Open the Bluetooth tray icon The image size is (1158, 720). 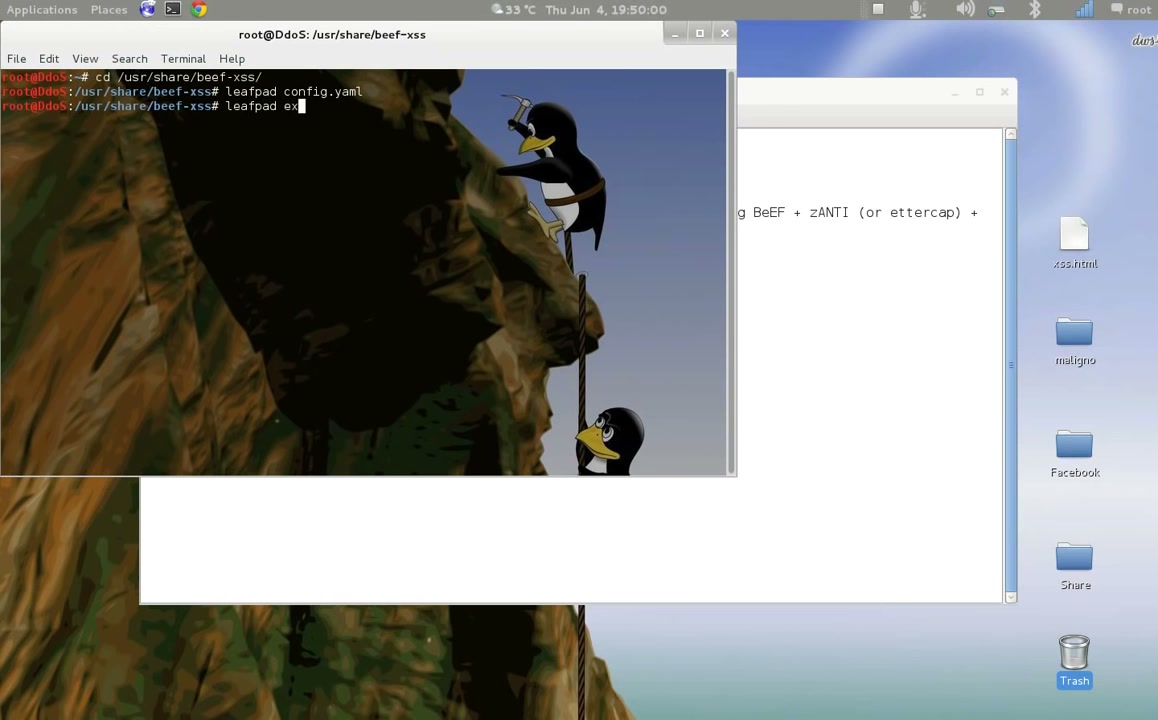coord(1035,9)
